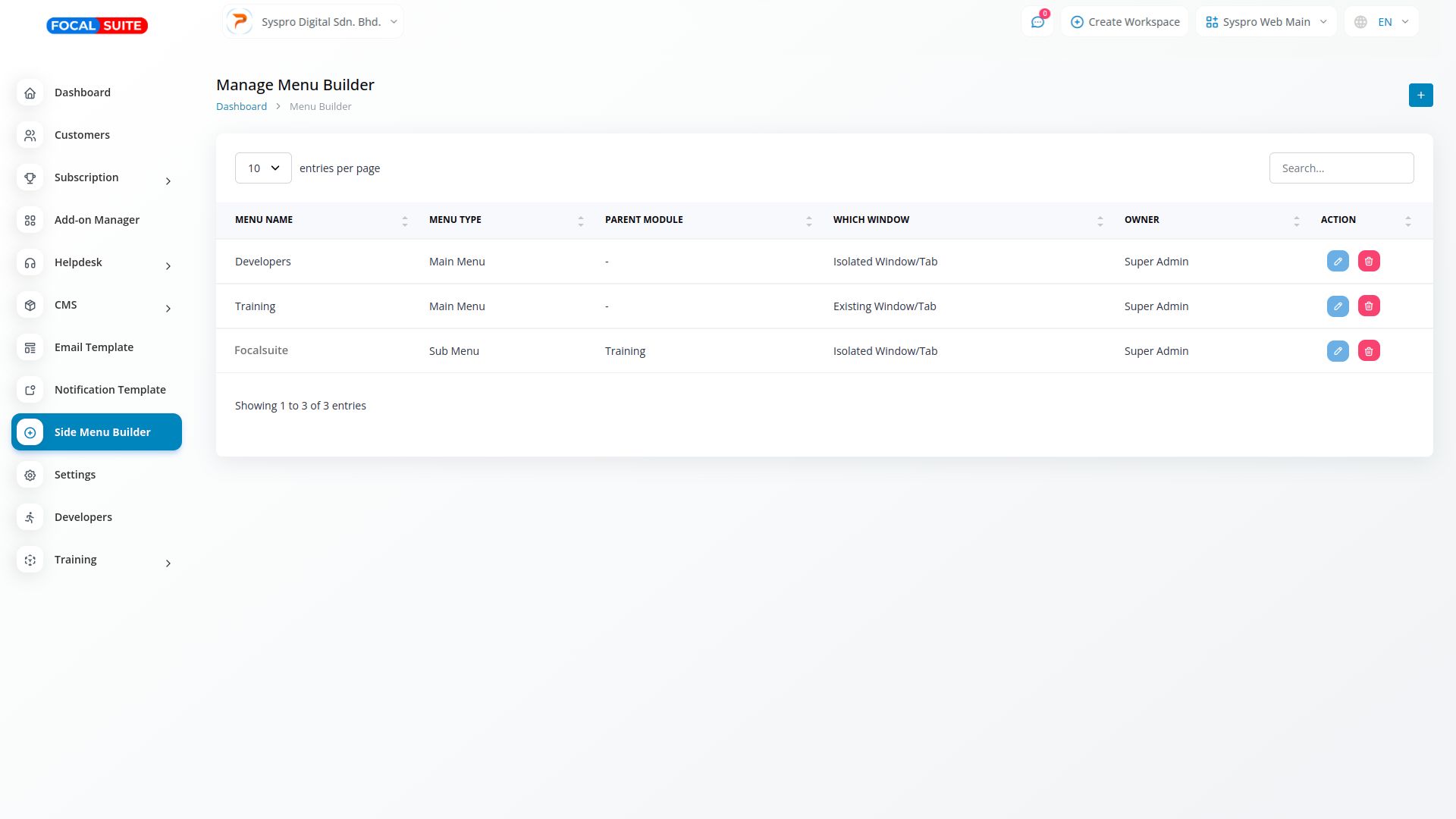This screenshot has width=1456, height=819.
Task: Click the Create Workspace button
Action: point(1125,22)
